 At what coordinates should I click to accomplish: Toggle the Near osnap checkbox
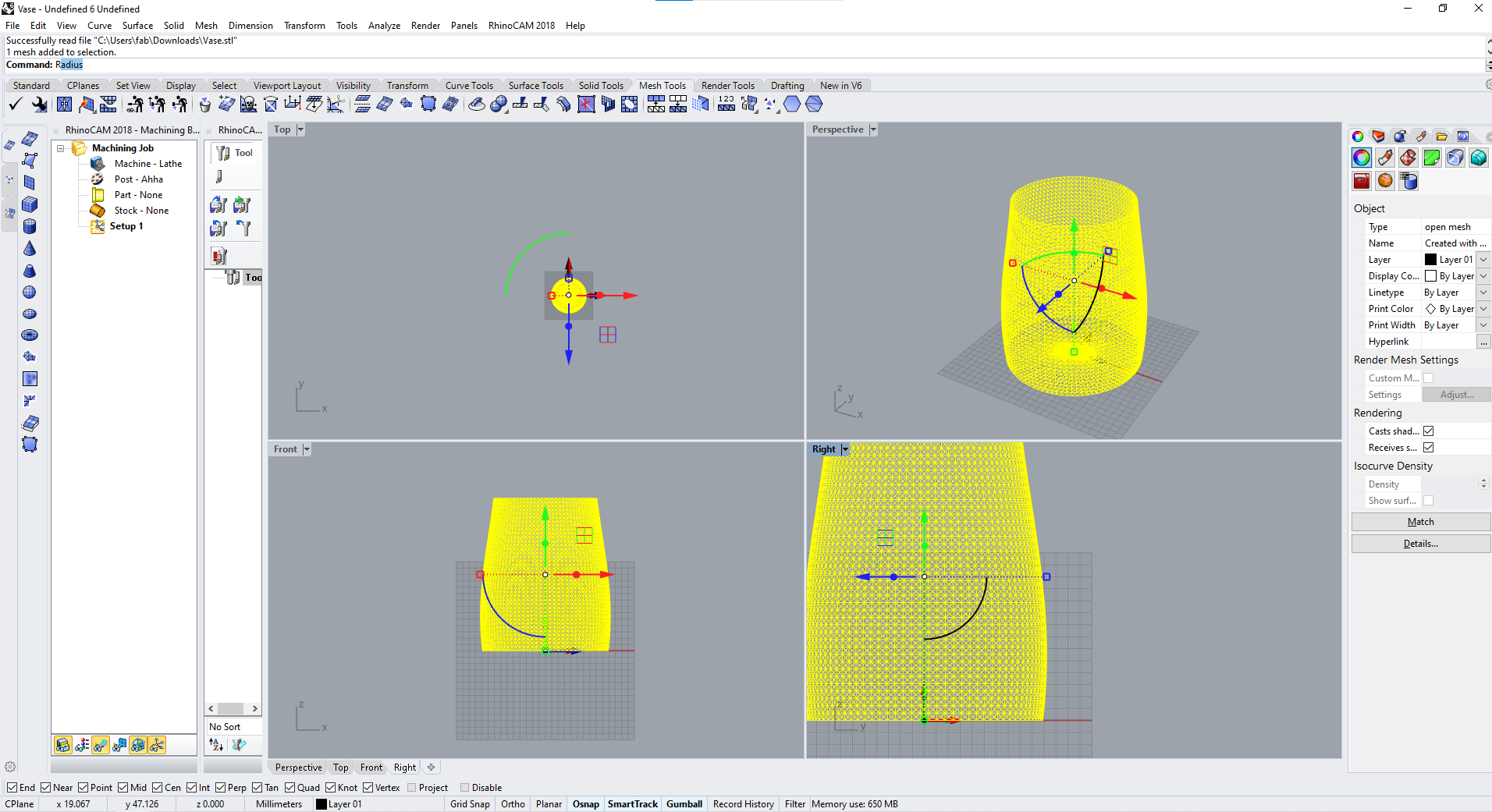(x=45, y=788)
